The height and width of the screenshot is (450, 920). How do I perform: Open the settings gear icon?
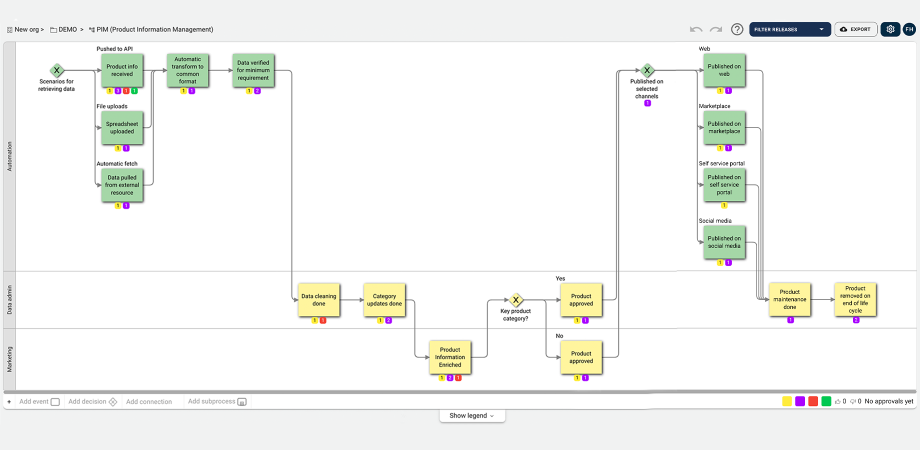coord(890,29)
